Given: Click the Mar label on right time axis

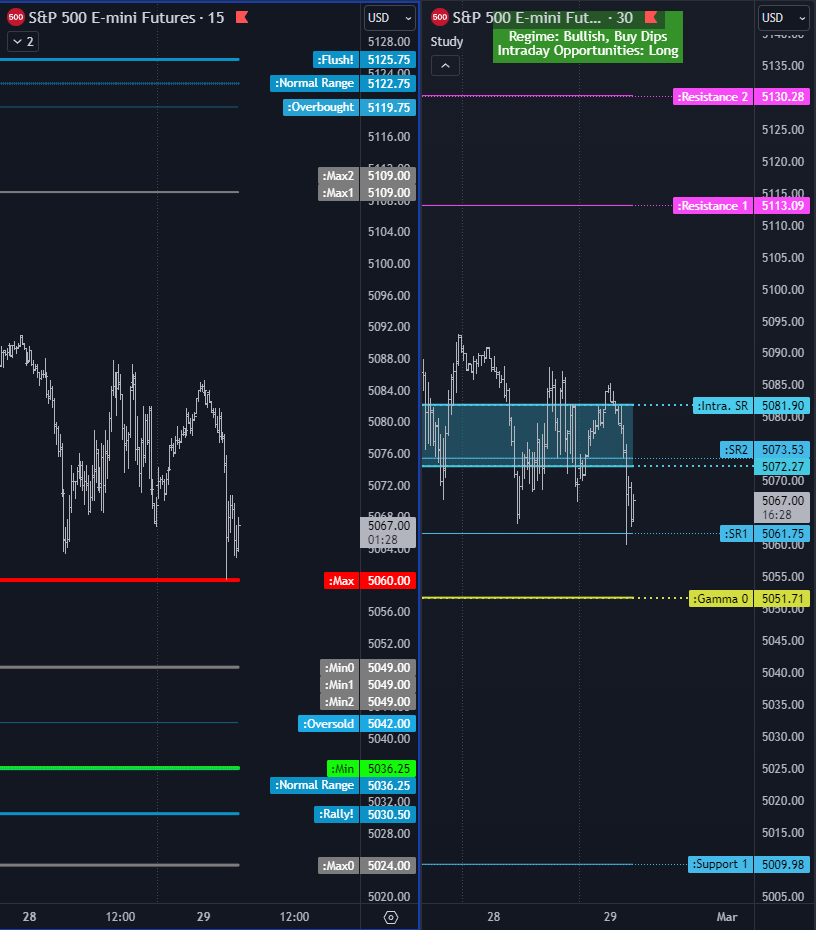Looking at the screenshot, I should pos(727,917).
